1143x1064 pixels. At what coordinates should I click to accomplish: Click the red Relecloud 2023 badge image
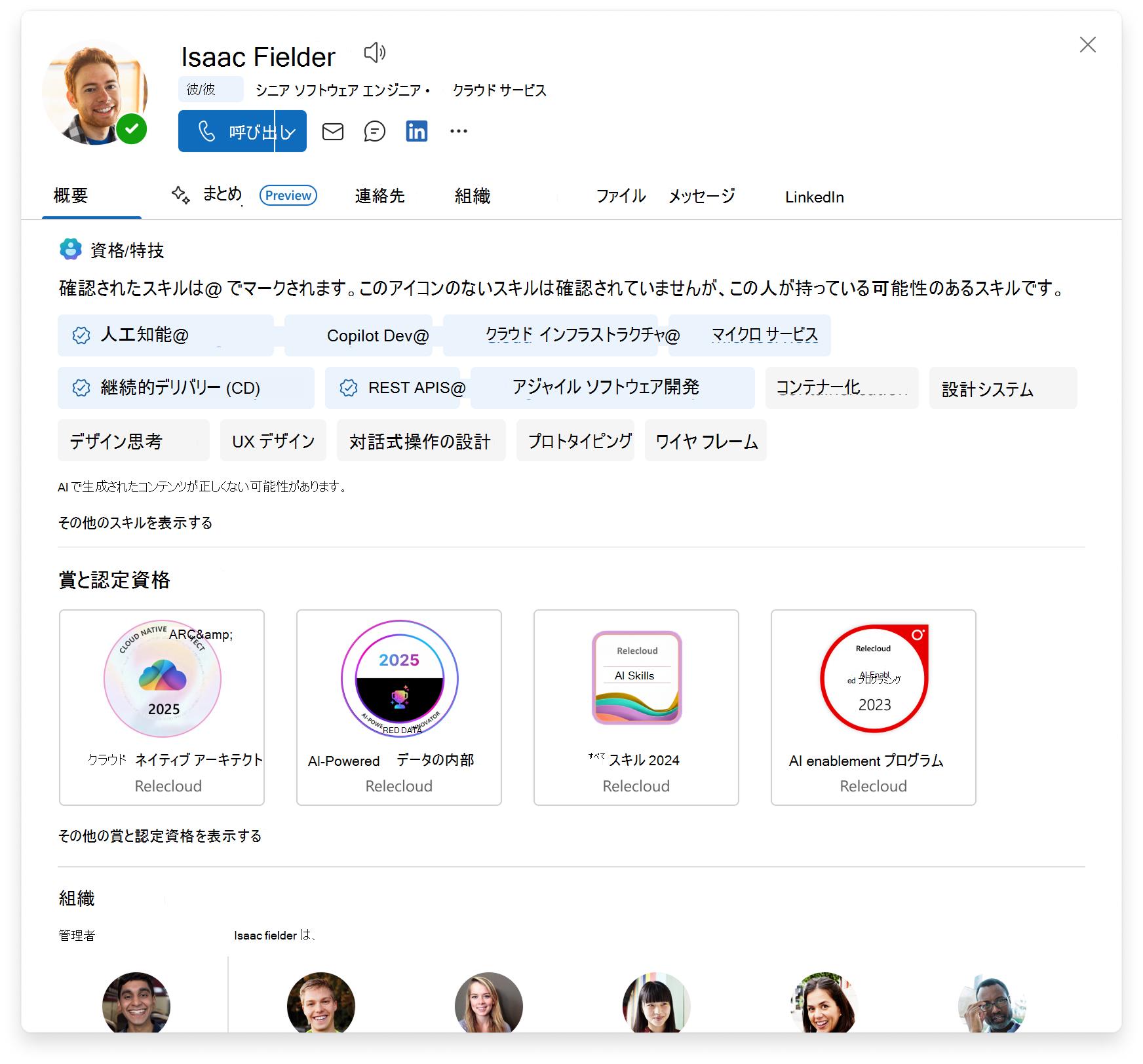tap(874, 678)
